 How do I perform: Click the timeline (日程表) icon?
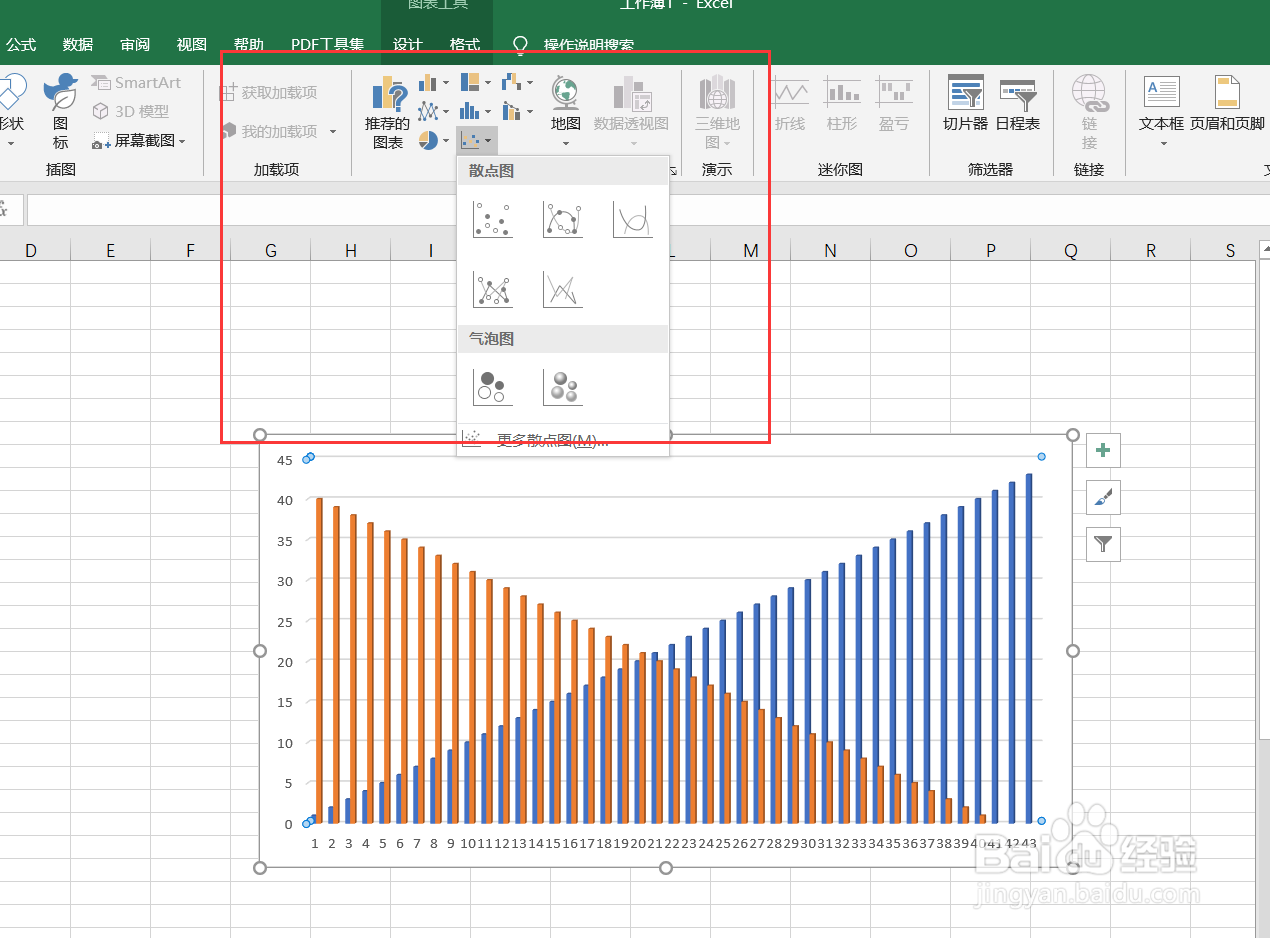1019,100
